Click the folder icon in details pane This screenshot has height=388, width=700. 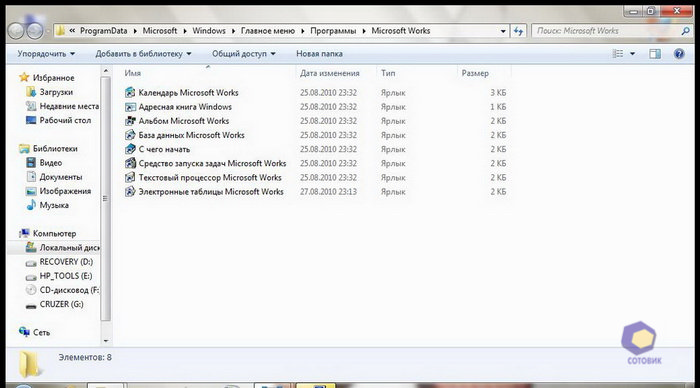pyautogui.click(x=30, y=364)
